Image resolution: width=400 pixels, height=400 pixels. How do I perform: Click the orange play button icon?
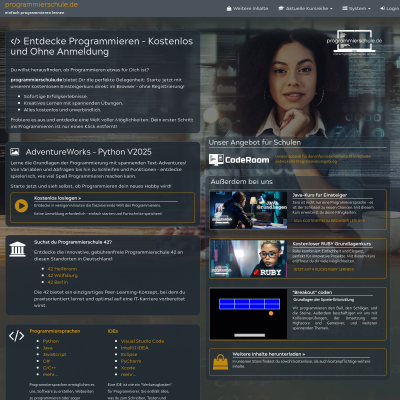[x=21, y=206]
